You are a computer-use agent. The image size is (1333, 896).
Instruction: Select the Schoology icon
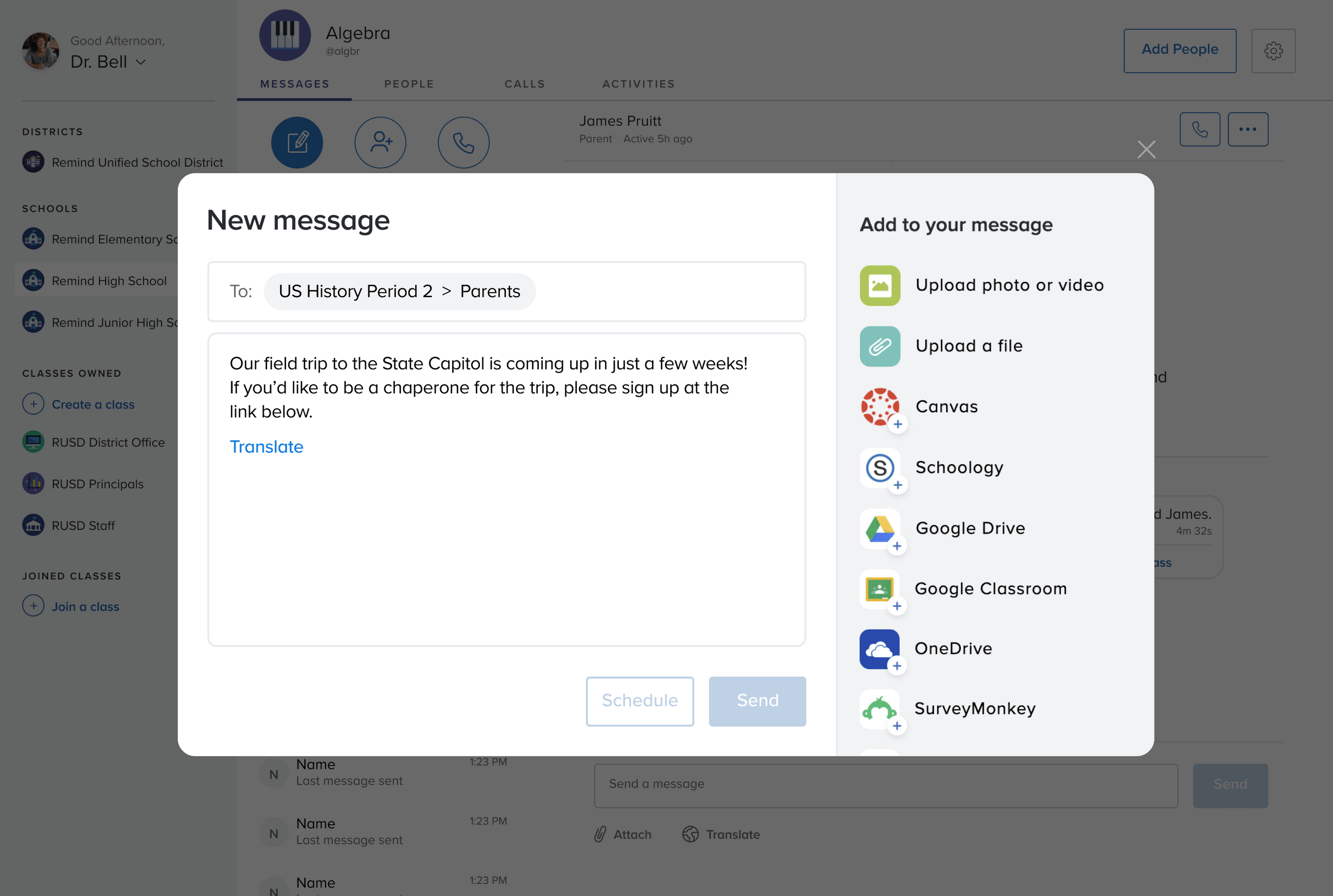[x=879, y=469]
